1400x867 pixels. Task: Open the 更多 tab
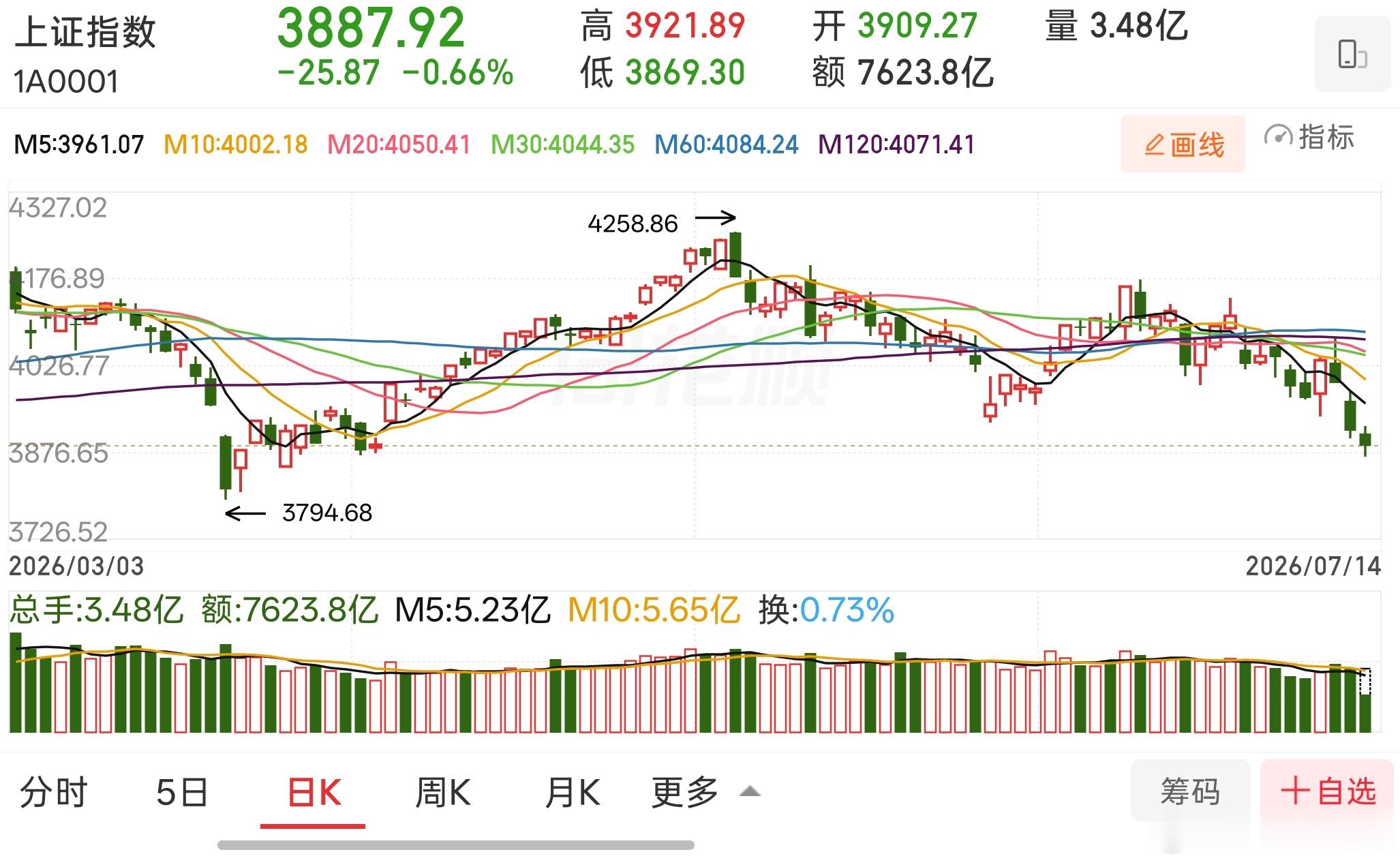click(685, 792)
